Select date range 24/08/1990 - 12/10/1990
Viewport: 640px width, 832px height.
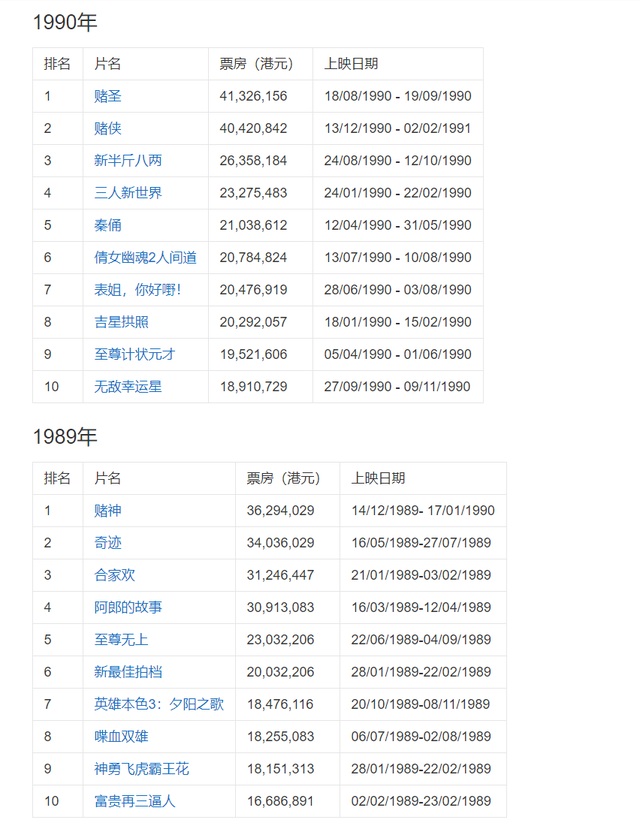click(398, 161)
